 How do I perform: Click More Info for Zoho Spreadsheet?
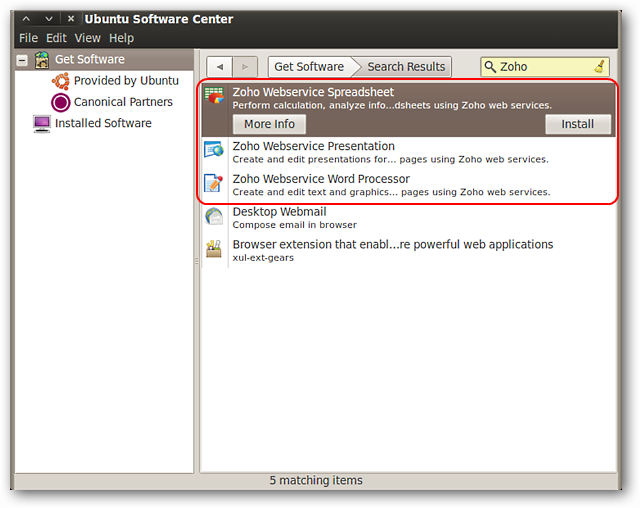click(269, 124)
